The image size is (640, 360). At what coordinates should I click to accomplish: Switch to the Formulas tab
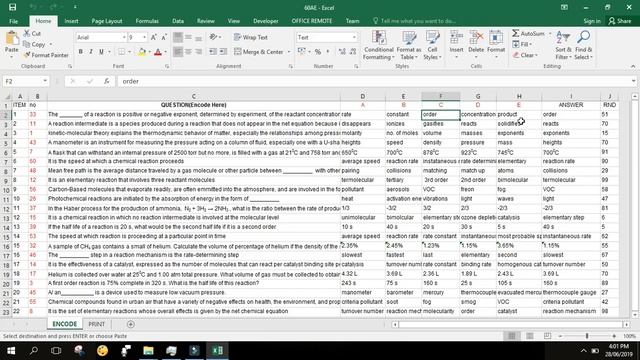tap(147, 21)
